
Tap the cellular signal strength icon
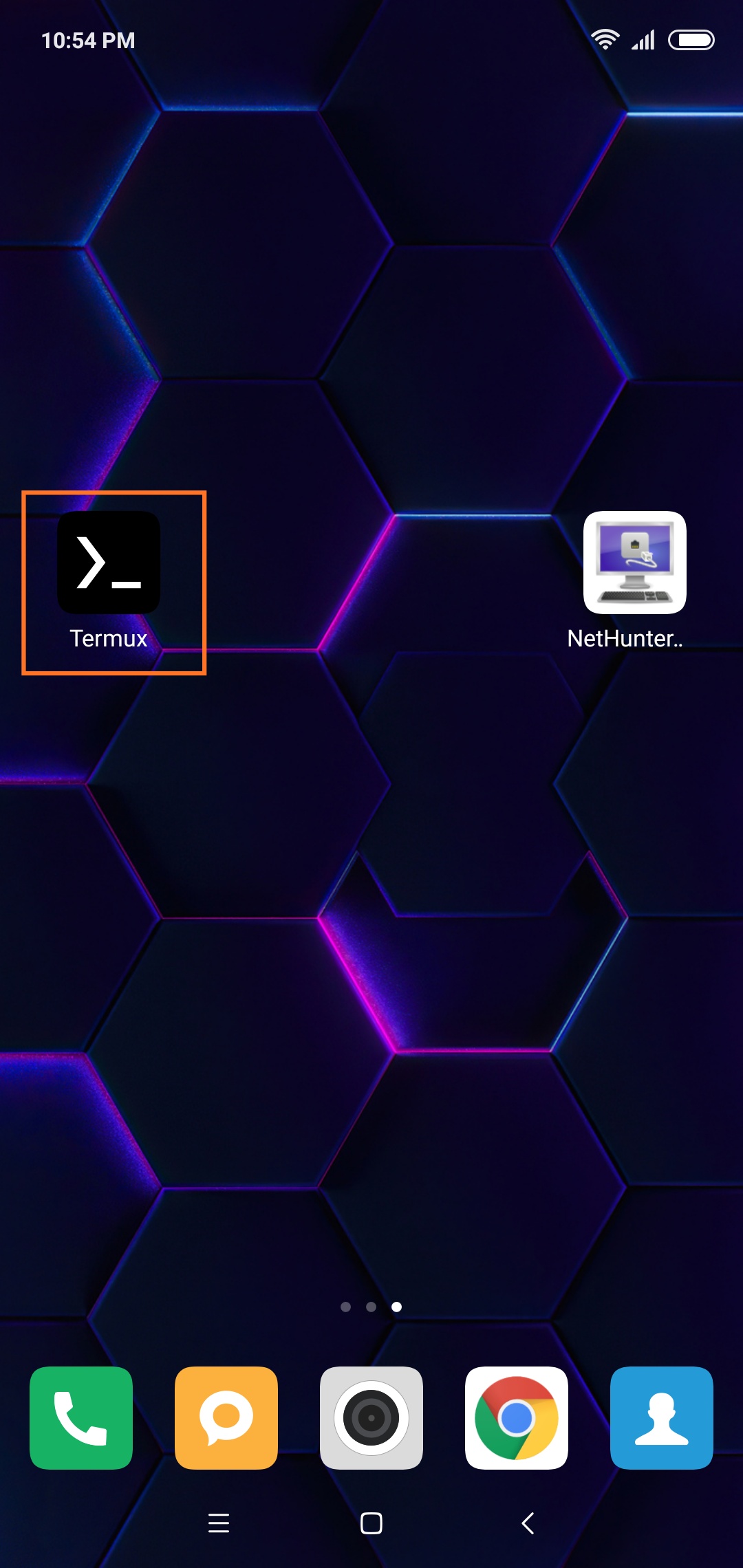click(x=643, y=40)
